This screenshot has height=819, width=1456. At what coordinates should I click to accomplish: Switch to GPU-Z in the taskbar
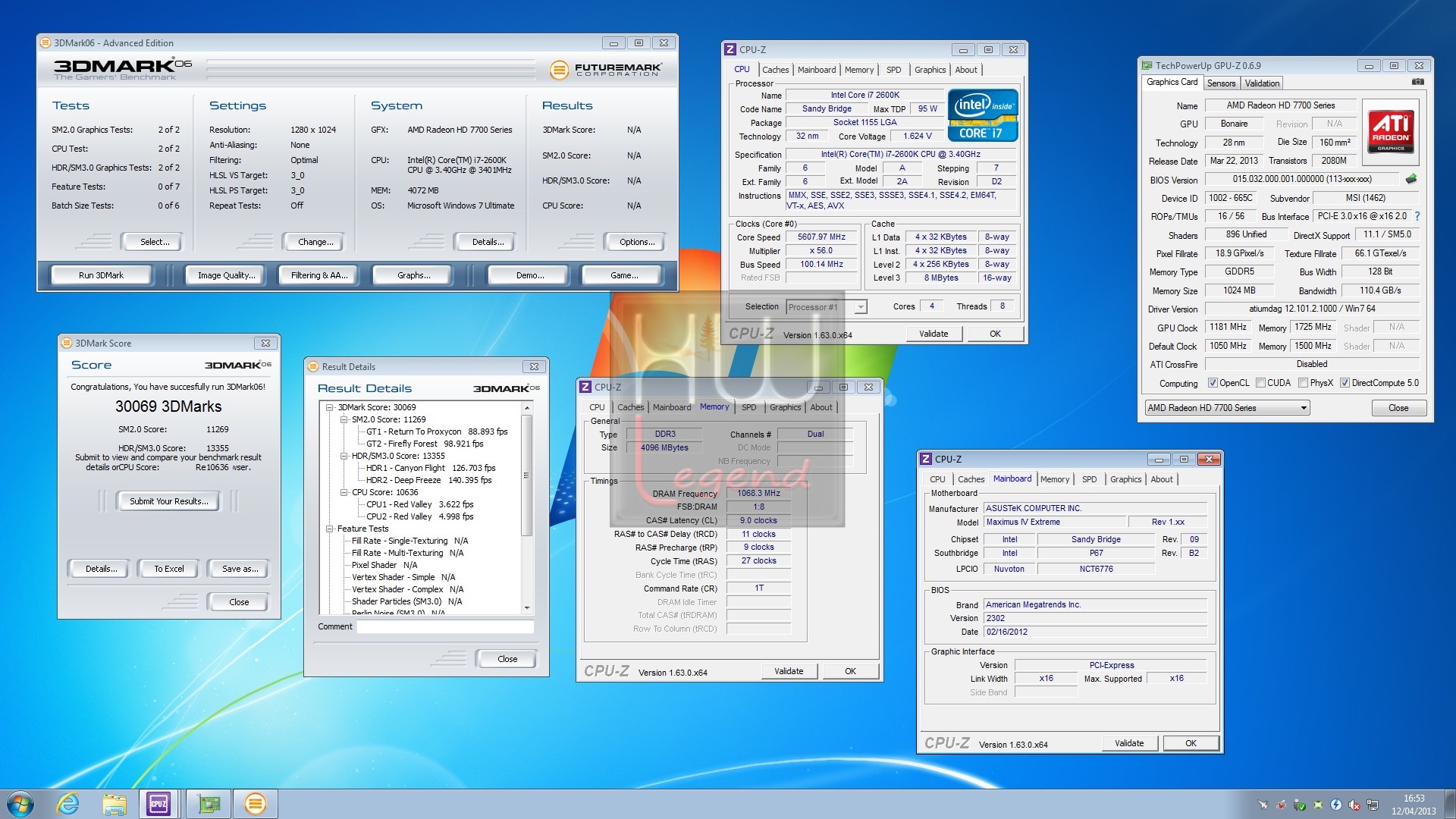[x=209, y=804]
